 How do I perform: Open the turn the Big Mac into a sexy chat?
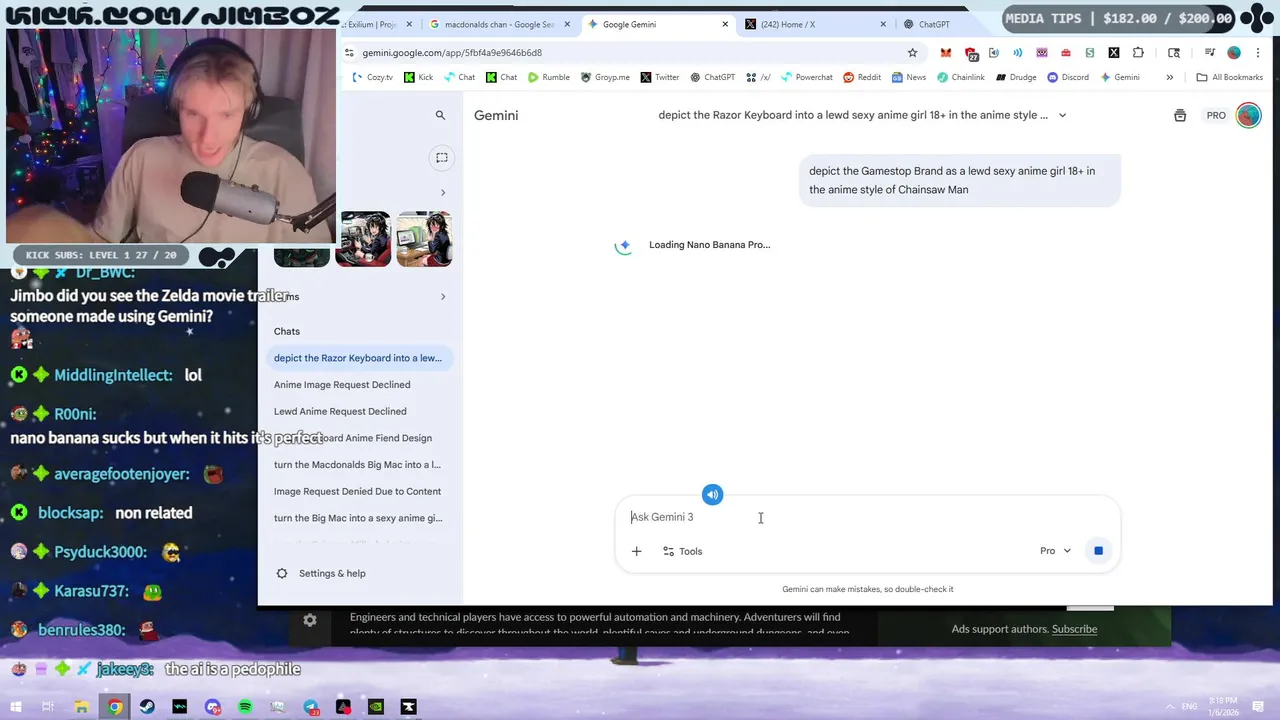tap(356, 518)
